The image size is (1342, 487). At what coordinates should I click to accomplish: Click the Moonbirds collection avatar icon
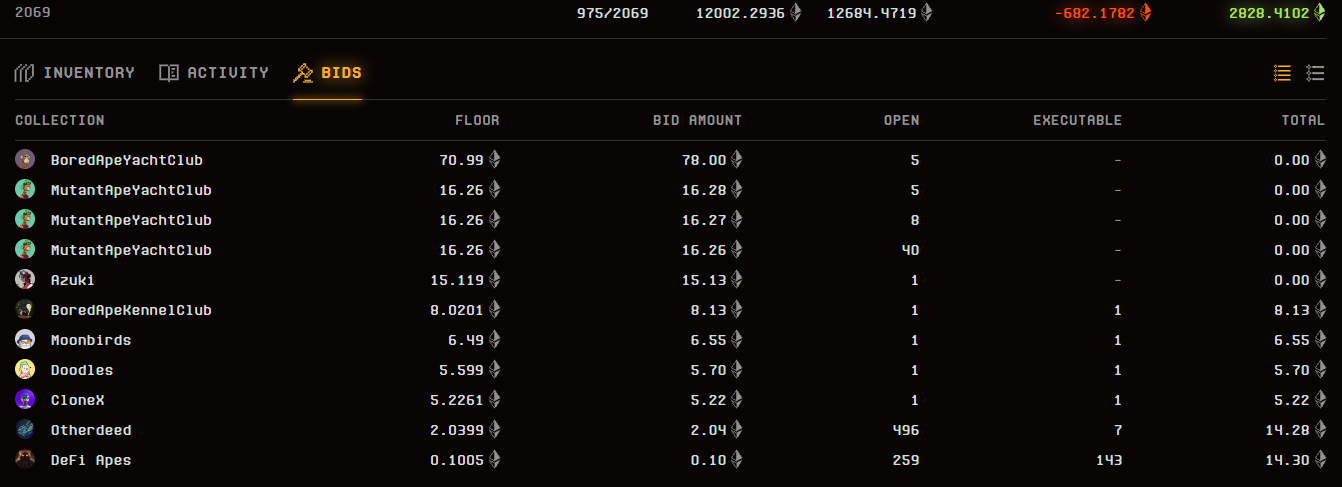25,340
